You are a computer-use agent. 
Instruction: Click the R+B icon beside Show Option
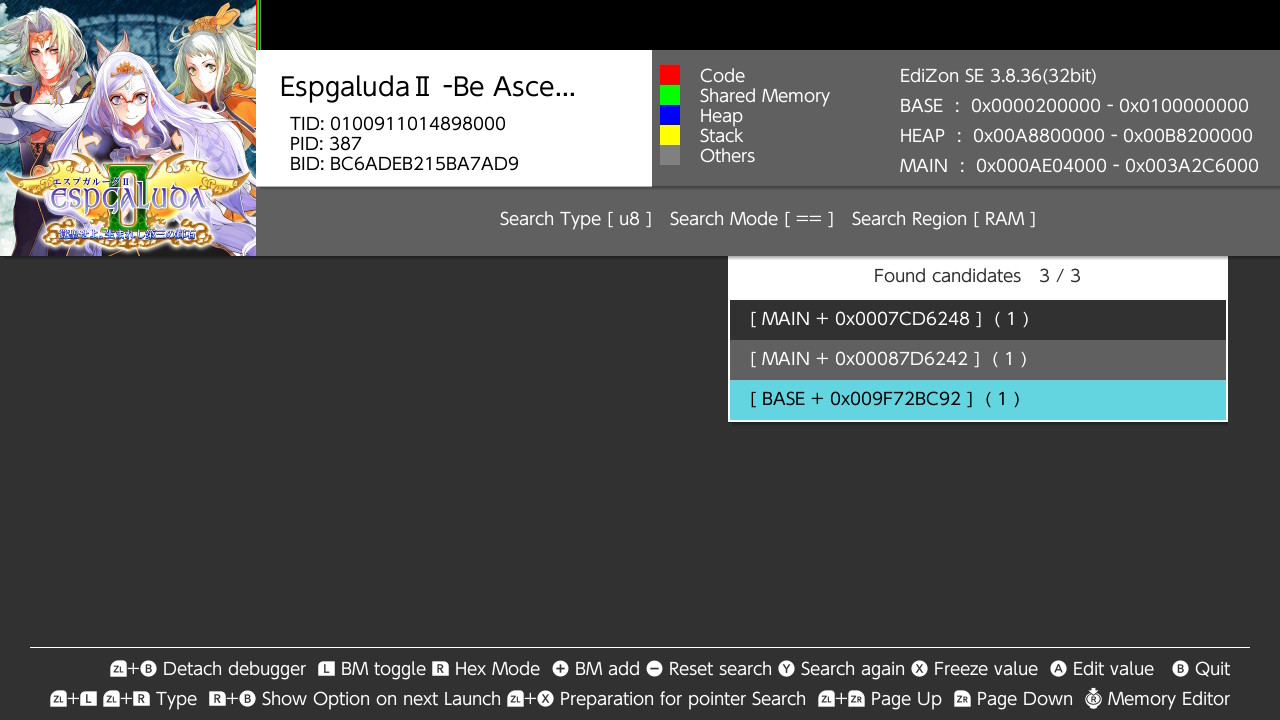tap(232, 699)
